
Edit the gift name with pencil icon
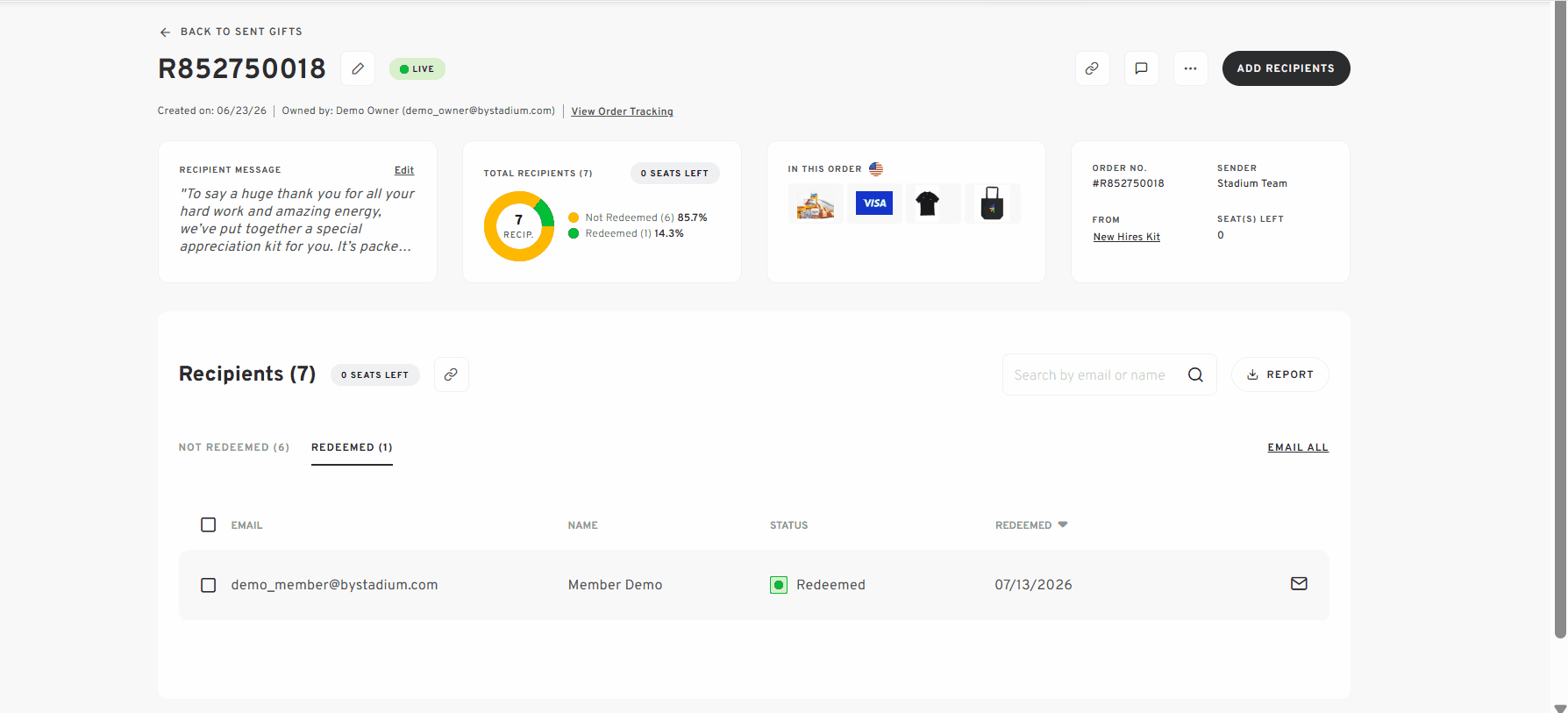click(x=358, y=68)
